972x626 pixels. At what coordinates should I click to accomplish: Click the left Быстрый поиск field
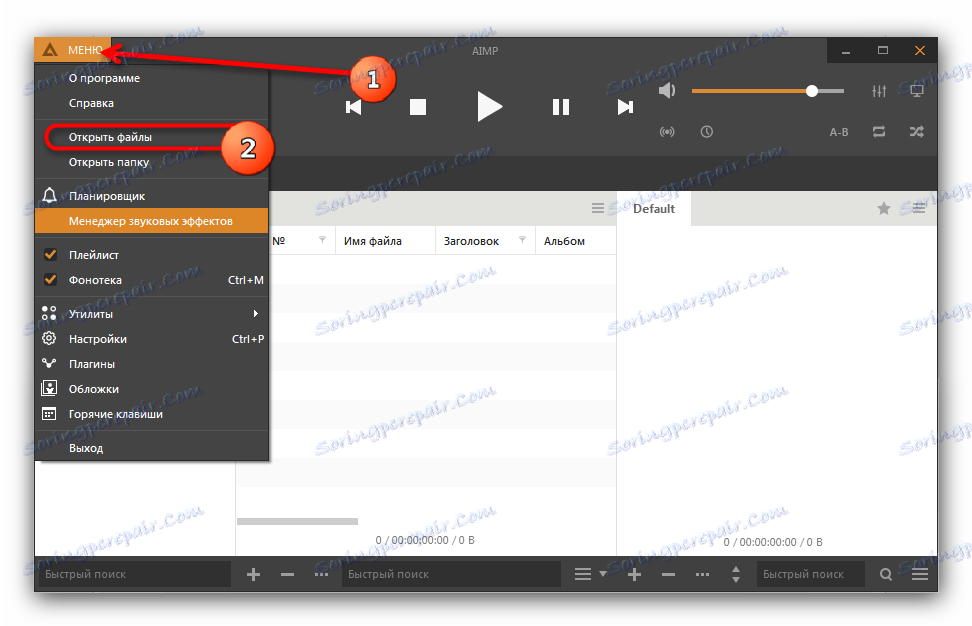click(135, 574)
